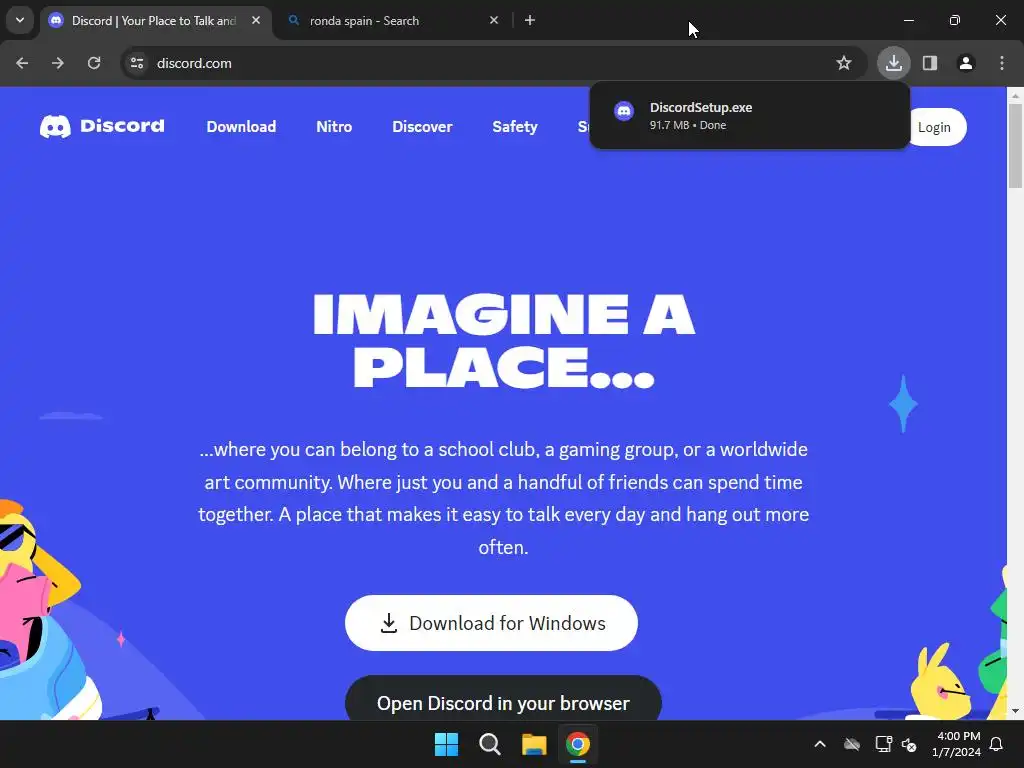
Task: Open the network tray icon
Action: [x=883, y=744]
